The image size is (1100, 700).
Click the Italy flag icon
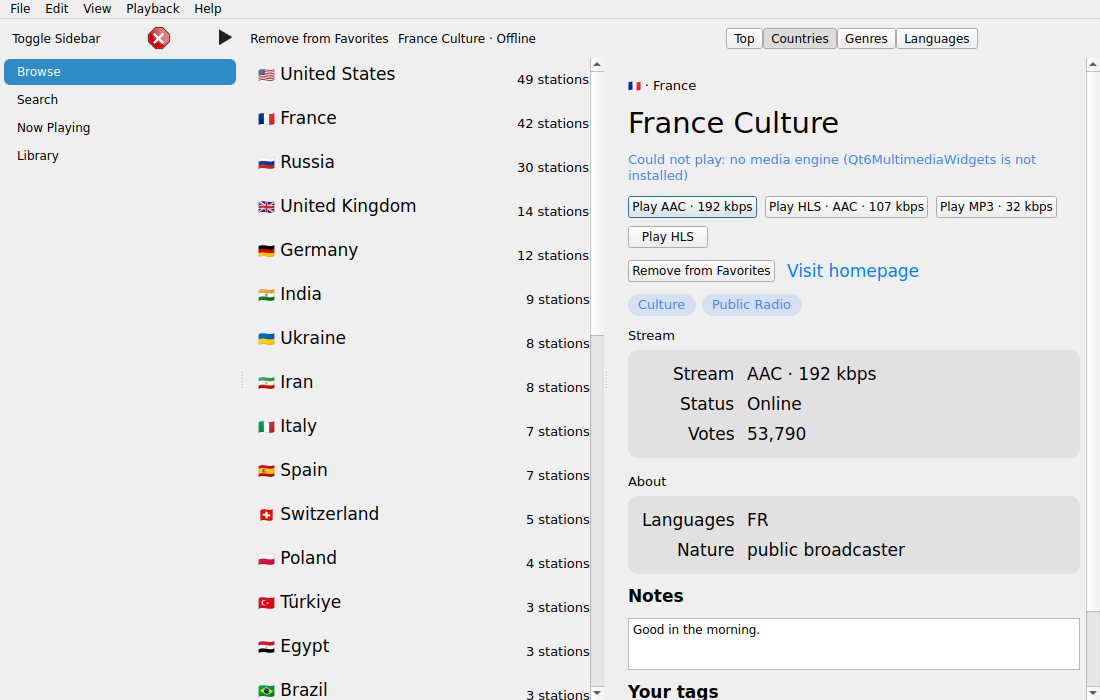(266, 426)
